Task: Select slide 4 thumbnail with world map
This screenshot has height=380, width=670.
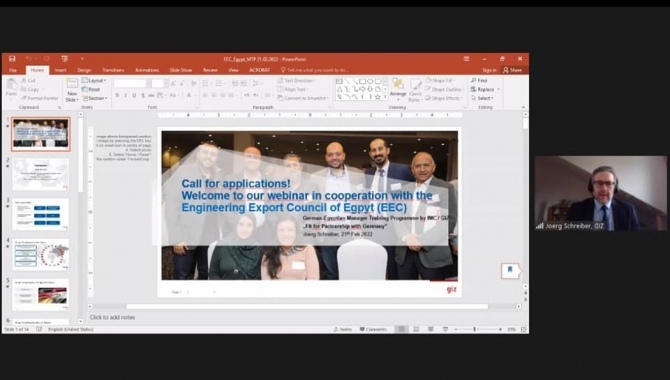Action: 41,254
